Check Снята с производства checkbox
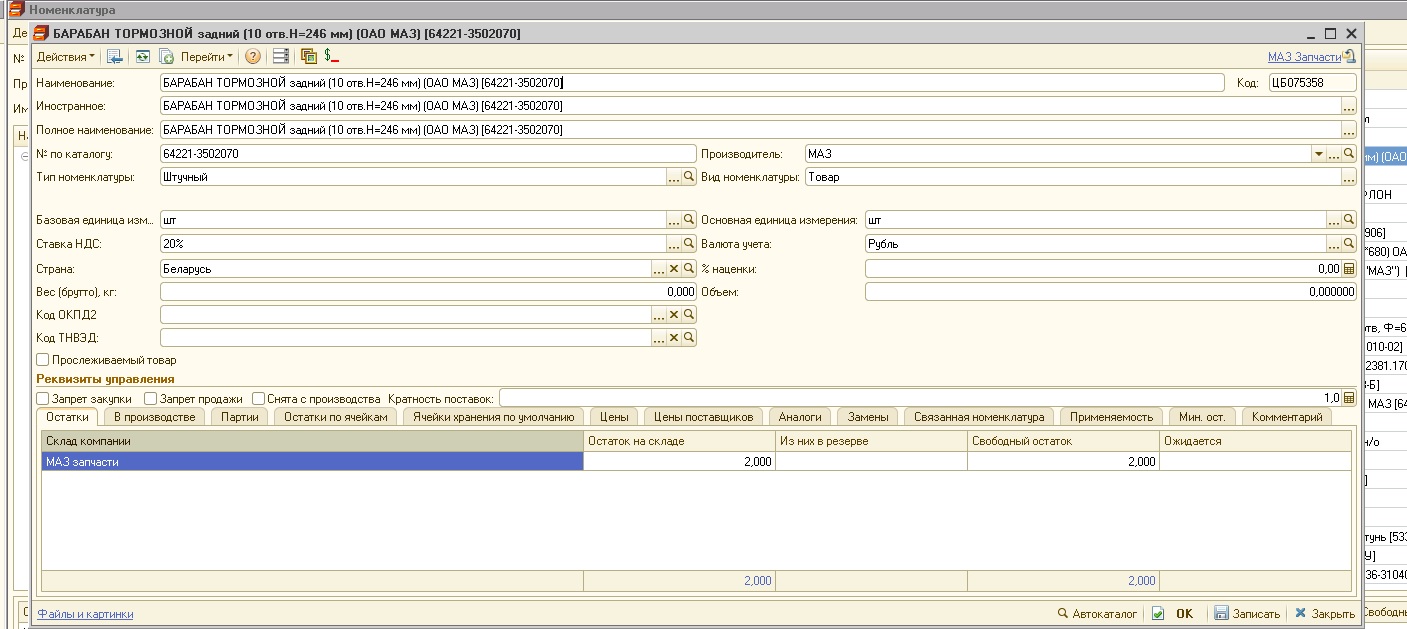The image size is (1407, 629). coord(258,398)
